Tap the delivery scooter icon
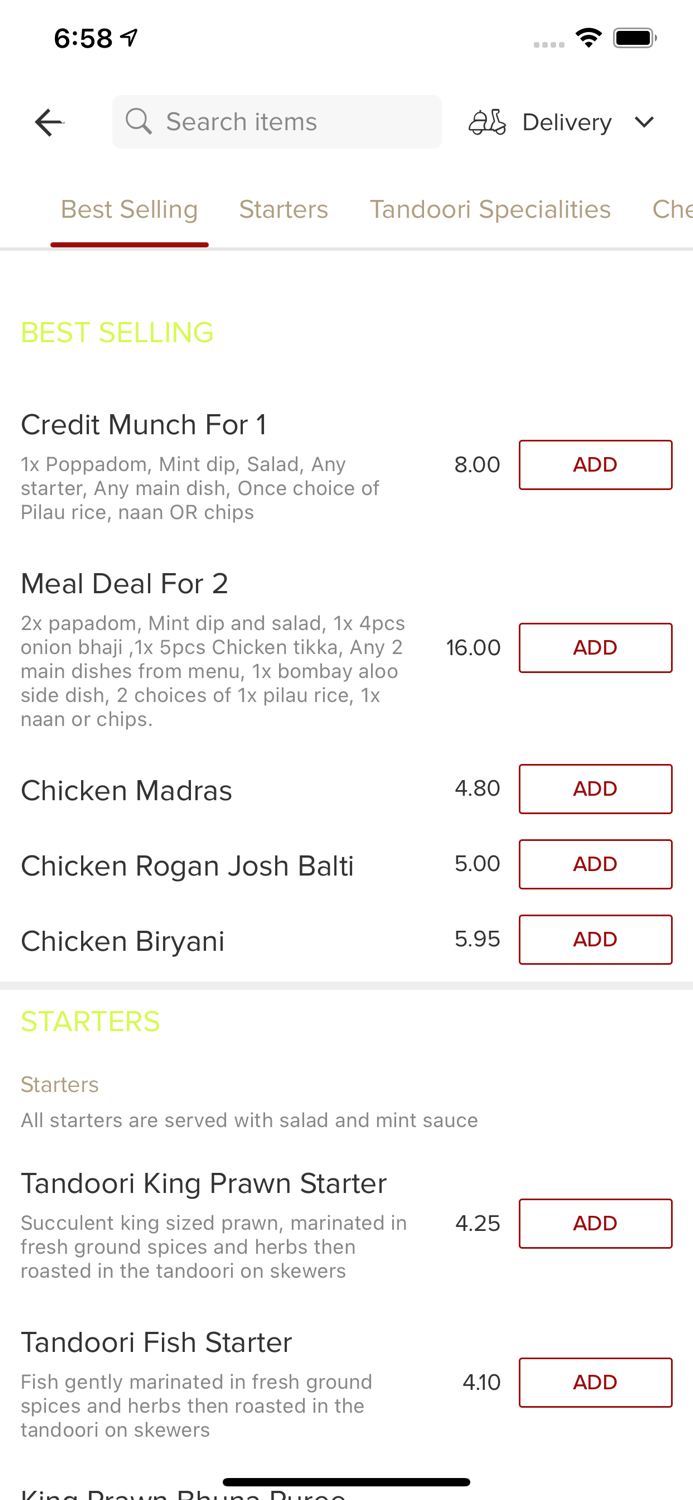This screenshot has width=693, height=1500. coord(487,121)
